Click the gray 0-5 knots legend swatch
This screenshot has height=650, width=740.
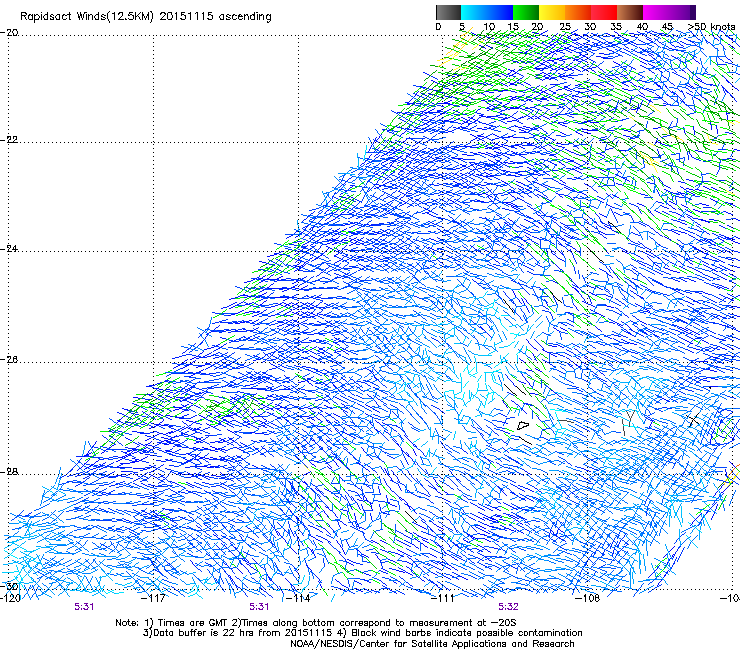pyautogui.click(x=448, y=12)
